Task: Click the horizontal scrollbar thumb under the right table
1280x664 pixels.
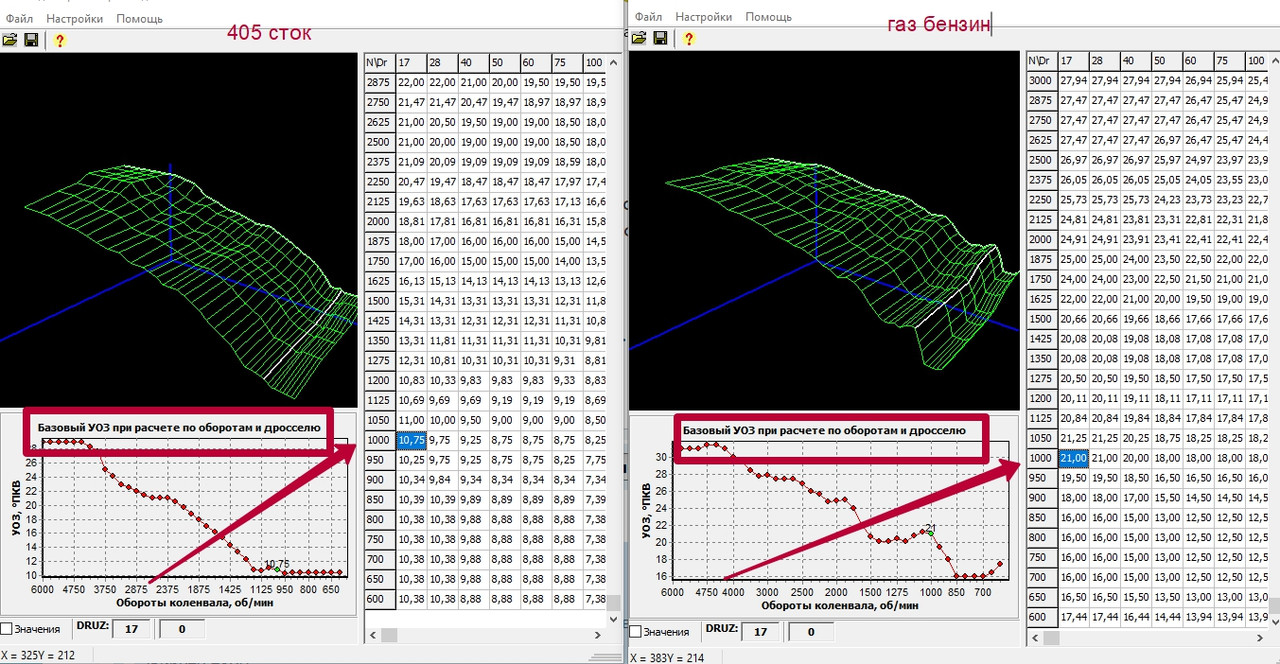Action: 1053,638
